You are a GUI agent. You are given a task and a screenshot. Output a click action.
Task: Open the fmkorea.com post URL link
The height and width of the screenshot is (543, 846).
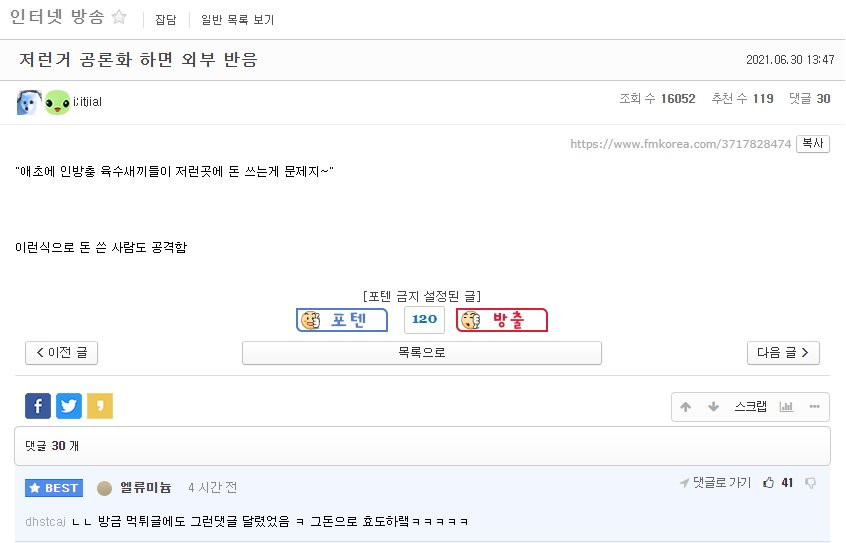coord(680,144)
